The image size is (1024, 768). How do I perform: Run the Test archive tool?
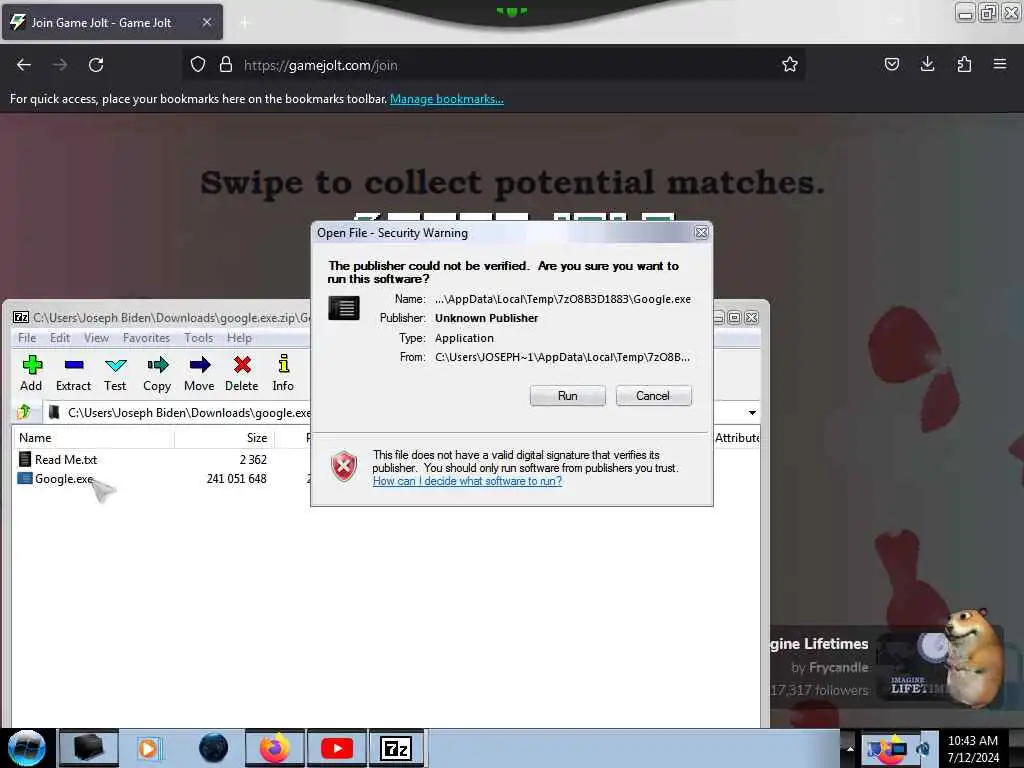[x=115, y=374]
